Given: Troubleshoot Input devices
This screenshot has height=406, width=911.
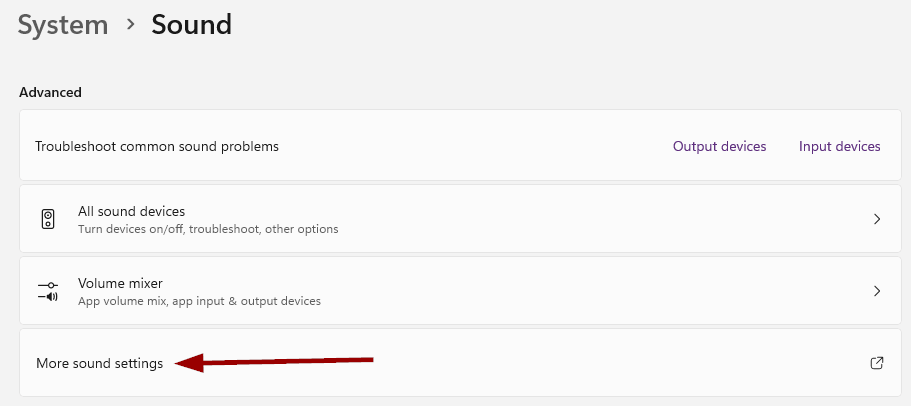Looking at the screenshot, I should [840, 146].
